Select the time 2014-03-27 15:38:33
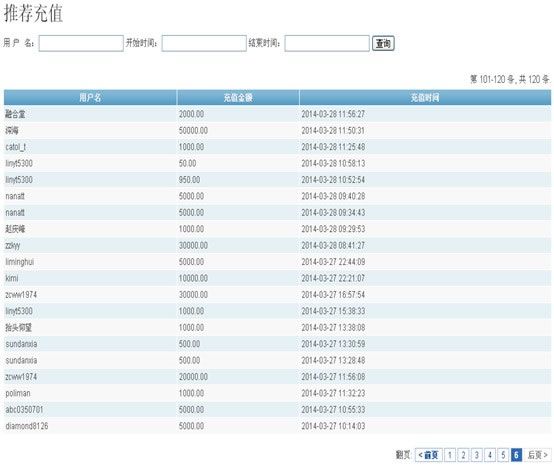The image size is (554, 465). (x=333, y=311)
